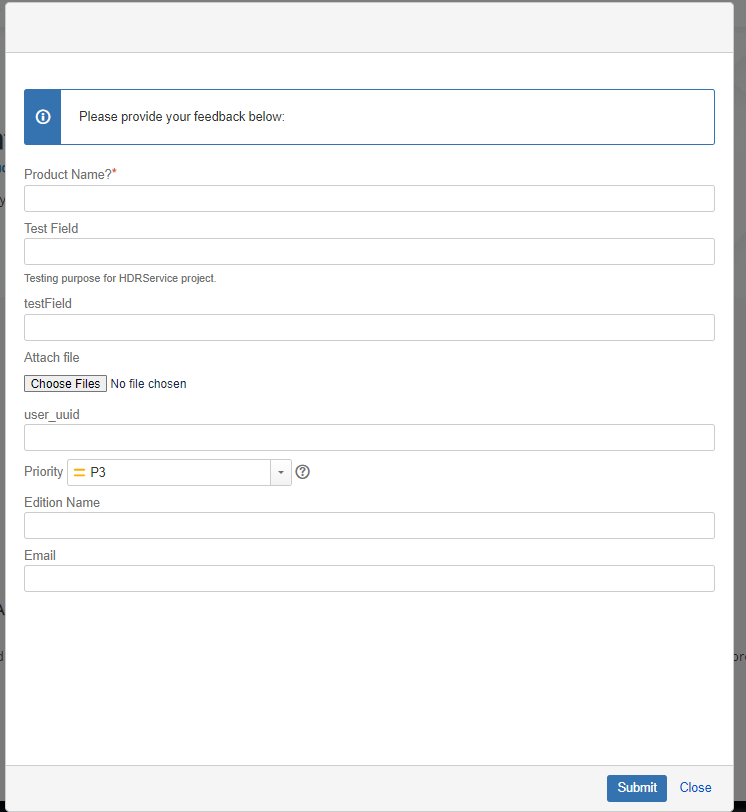Focus the Priority P3 combo box
This screenshot has height=812, width=746.
pos(179,472)
